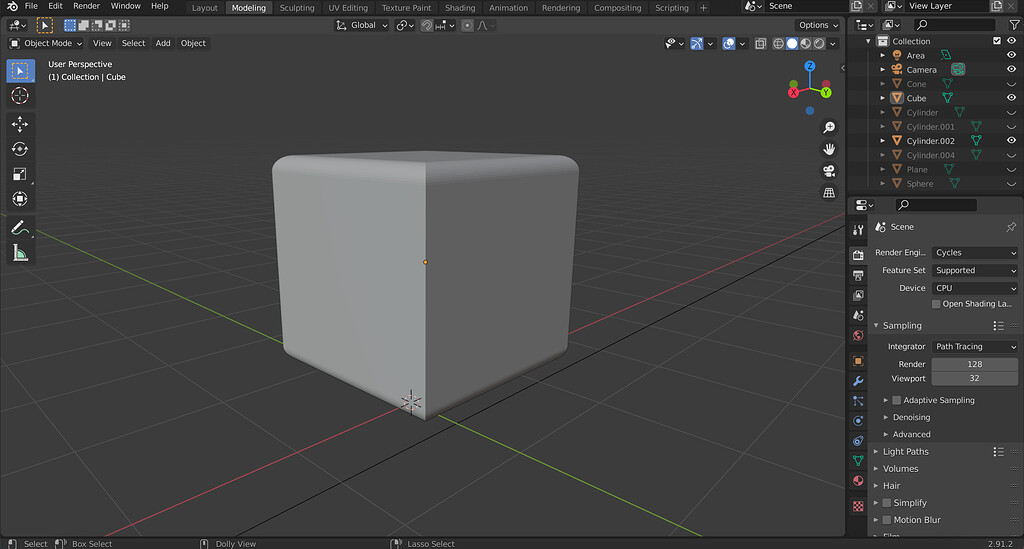Select the Scale tool

tap(20, 174)
